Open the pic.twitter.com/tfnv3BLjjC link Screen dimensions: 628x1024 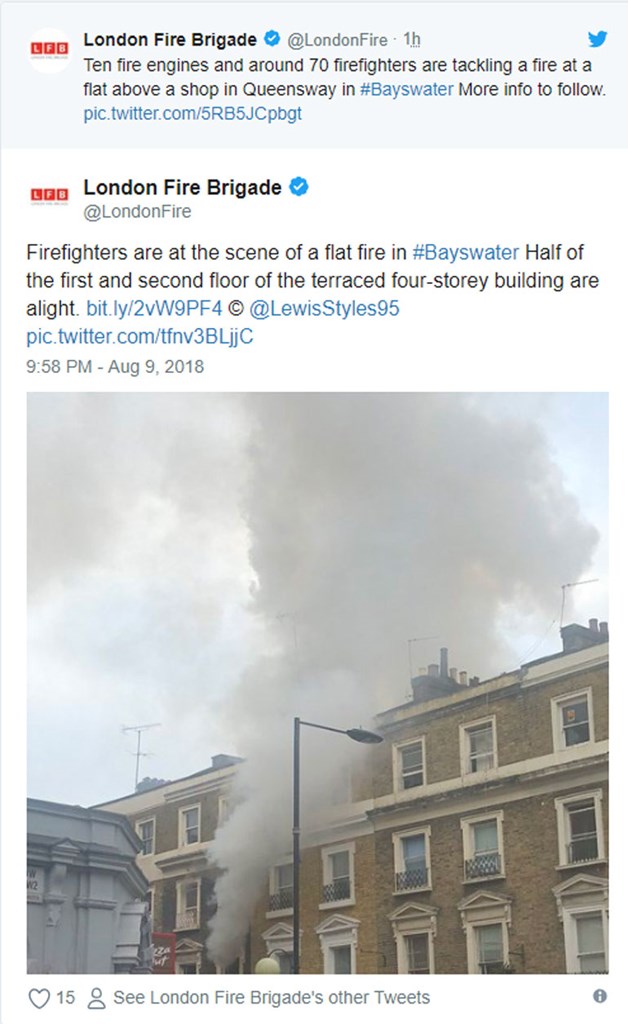(140, 337)
